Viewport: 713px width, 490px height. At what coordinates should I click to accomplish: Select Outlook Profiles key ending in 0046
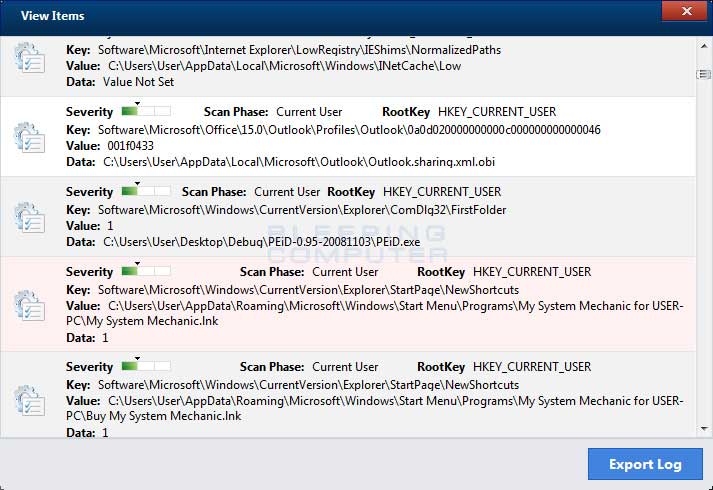coord(349,130)
